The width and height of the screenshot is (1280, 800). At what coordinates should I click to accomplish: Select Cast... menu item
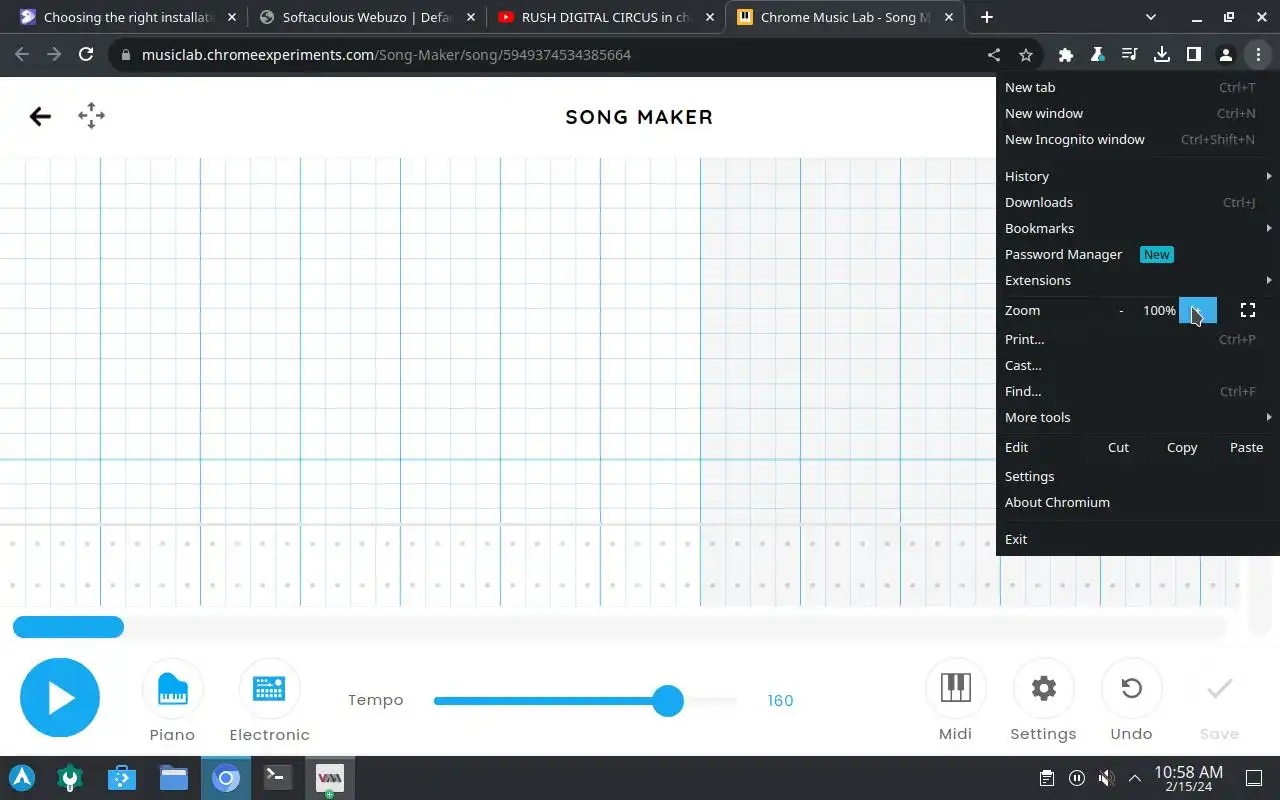pos(1138,365)
